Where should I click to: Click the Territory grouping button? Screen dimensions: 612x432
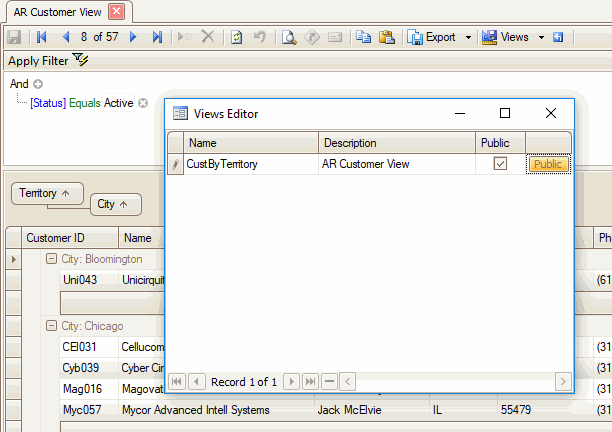coord(45,193)
